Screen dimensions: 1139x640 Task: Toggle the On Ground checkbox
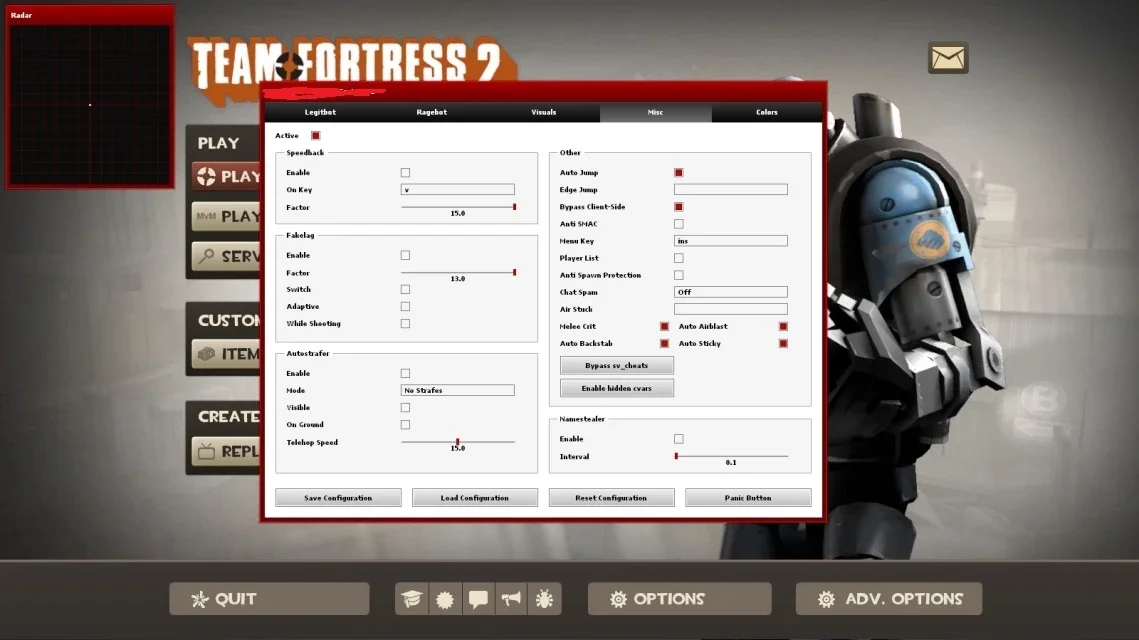coord(405,424)
